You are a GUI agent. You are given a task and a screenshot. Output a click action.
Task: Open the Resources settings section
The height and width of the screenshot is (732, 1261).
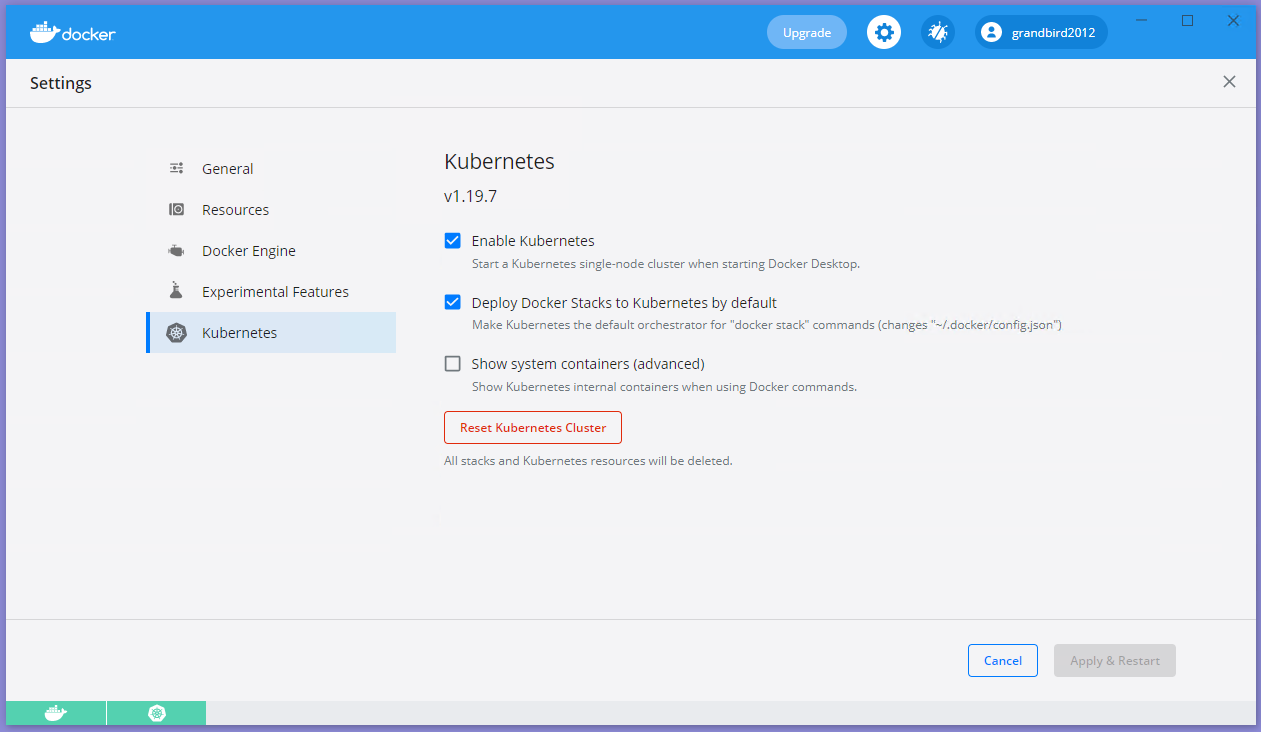coord(271,210)
